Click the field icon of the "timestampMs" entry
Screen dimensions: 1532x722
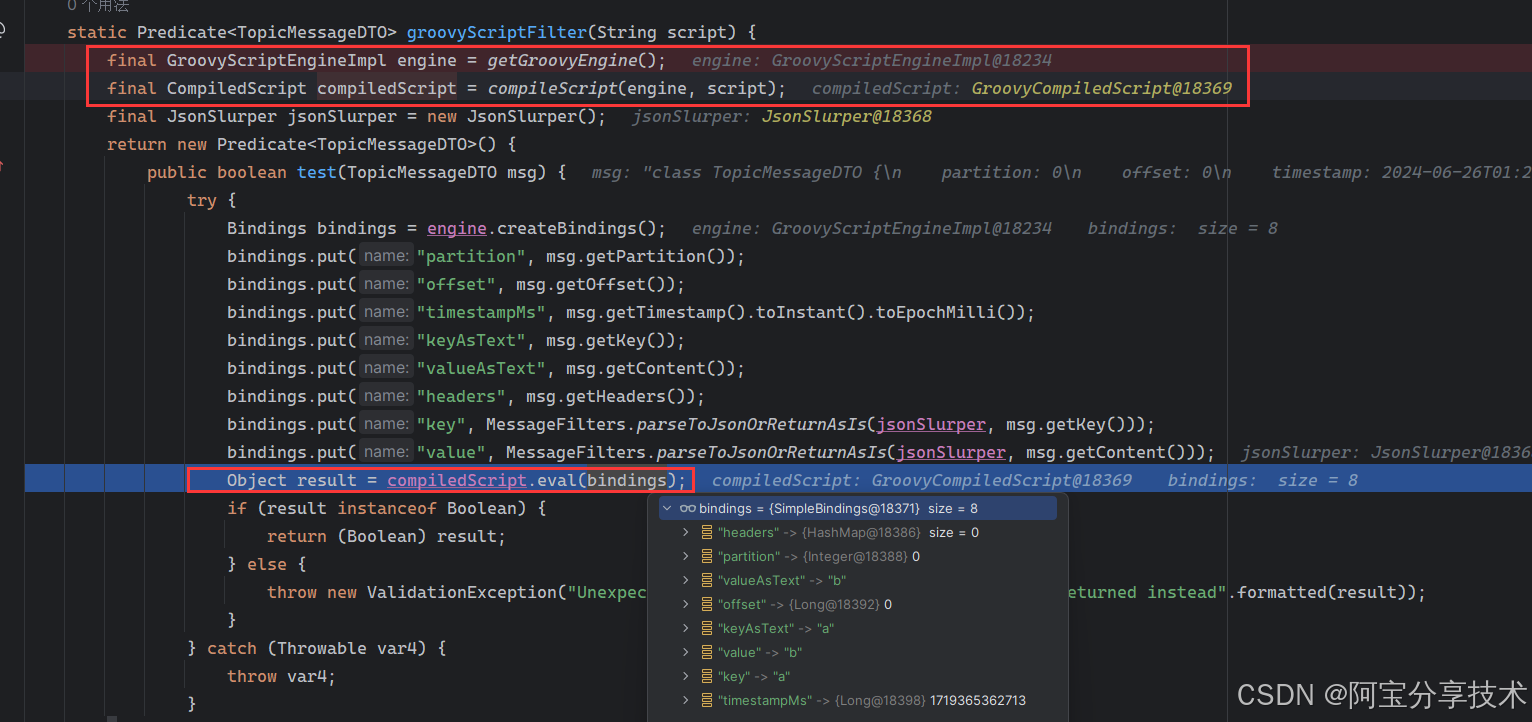pos(707,701)
